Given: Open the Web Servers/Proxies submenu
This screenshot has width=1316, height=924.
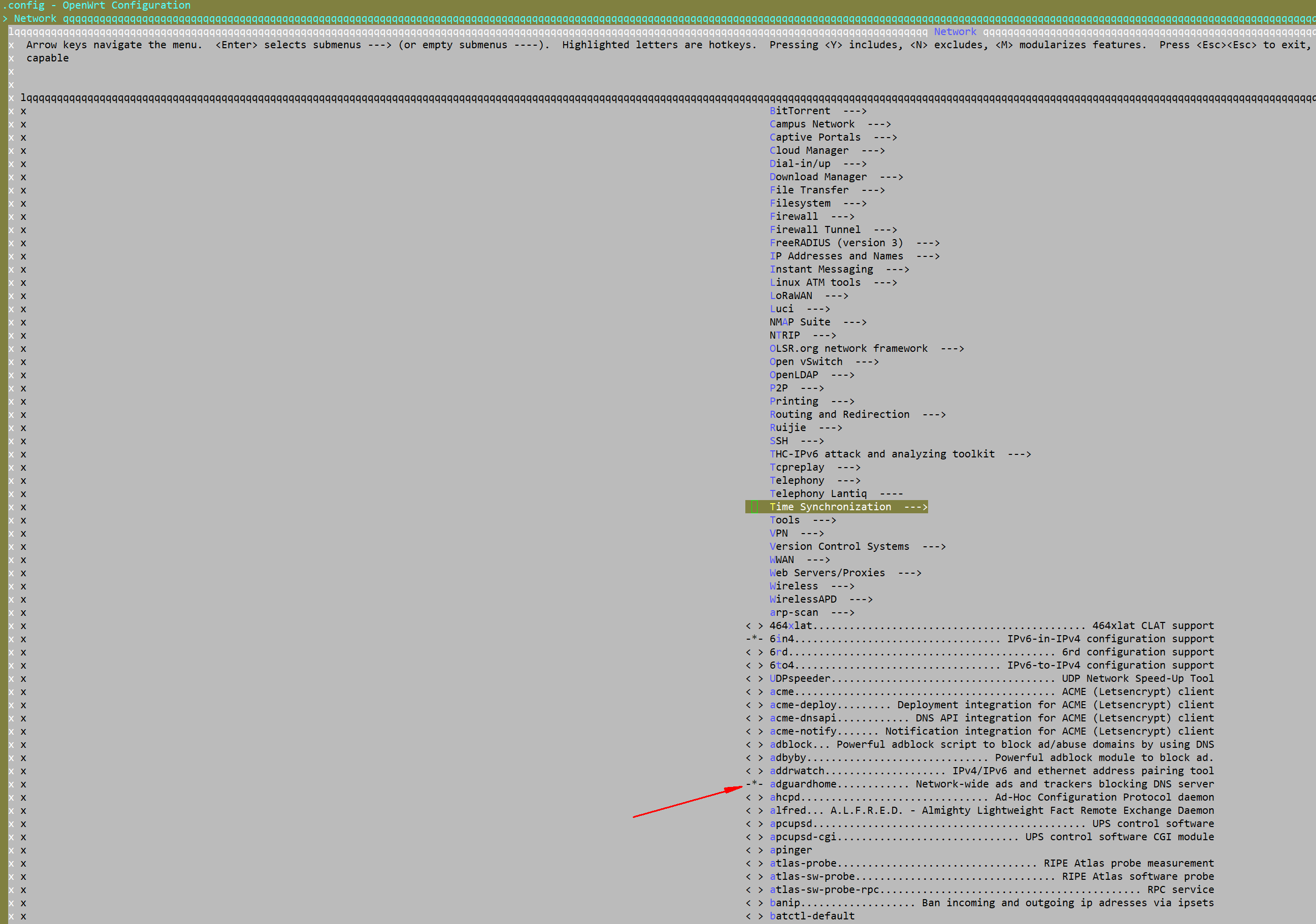Looking at the screenshot, I should point(827,573).
